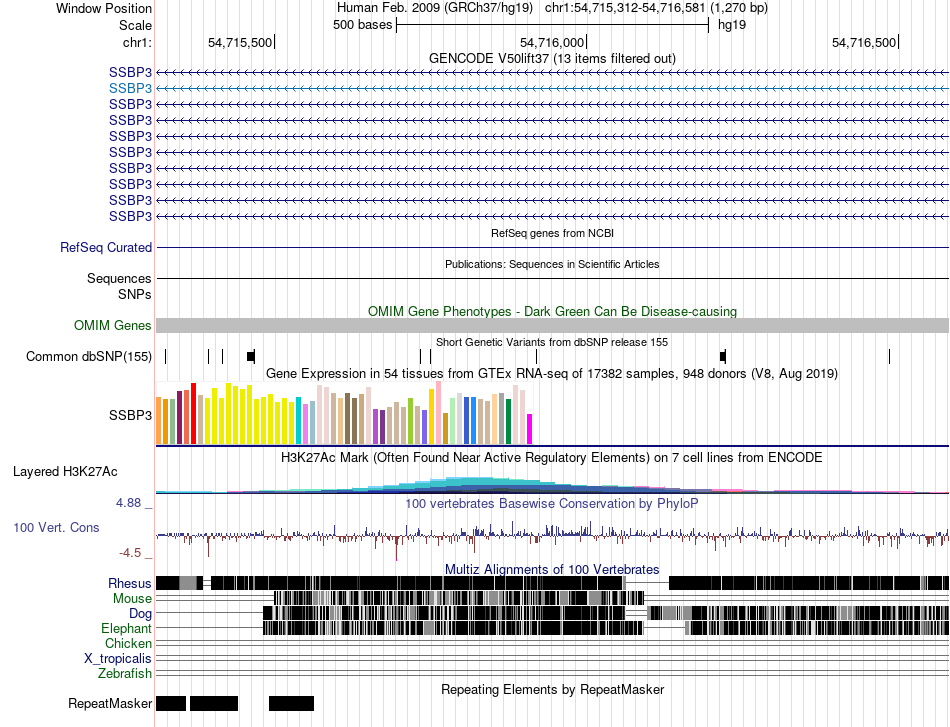Select the isolated third RepeatMasker block
Viewport: 950px width, 727px height.
291,703
